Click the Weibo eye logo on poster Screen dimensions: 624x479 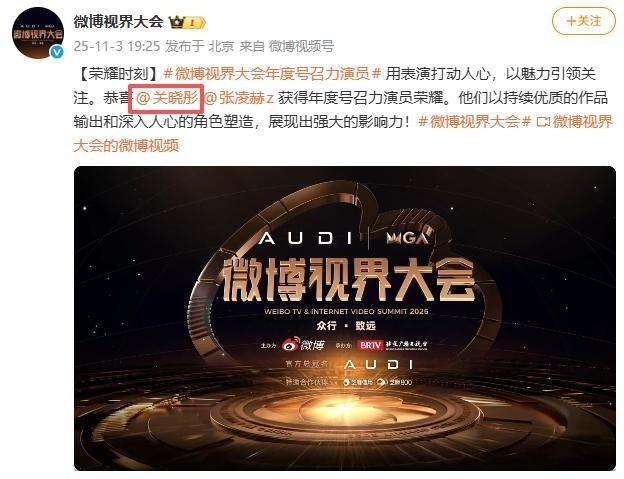click(x=303, y=345)
